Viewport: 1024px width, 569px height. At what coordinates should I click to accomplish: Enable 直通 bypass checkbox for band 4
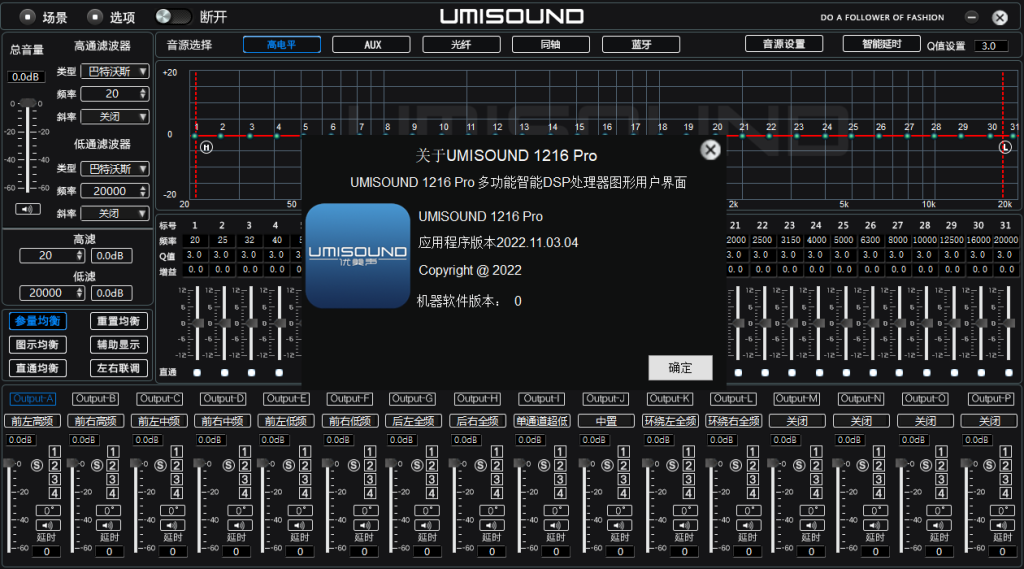coord(279,372)
